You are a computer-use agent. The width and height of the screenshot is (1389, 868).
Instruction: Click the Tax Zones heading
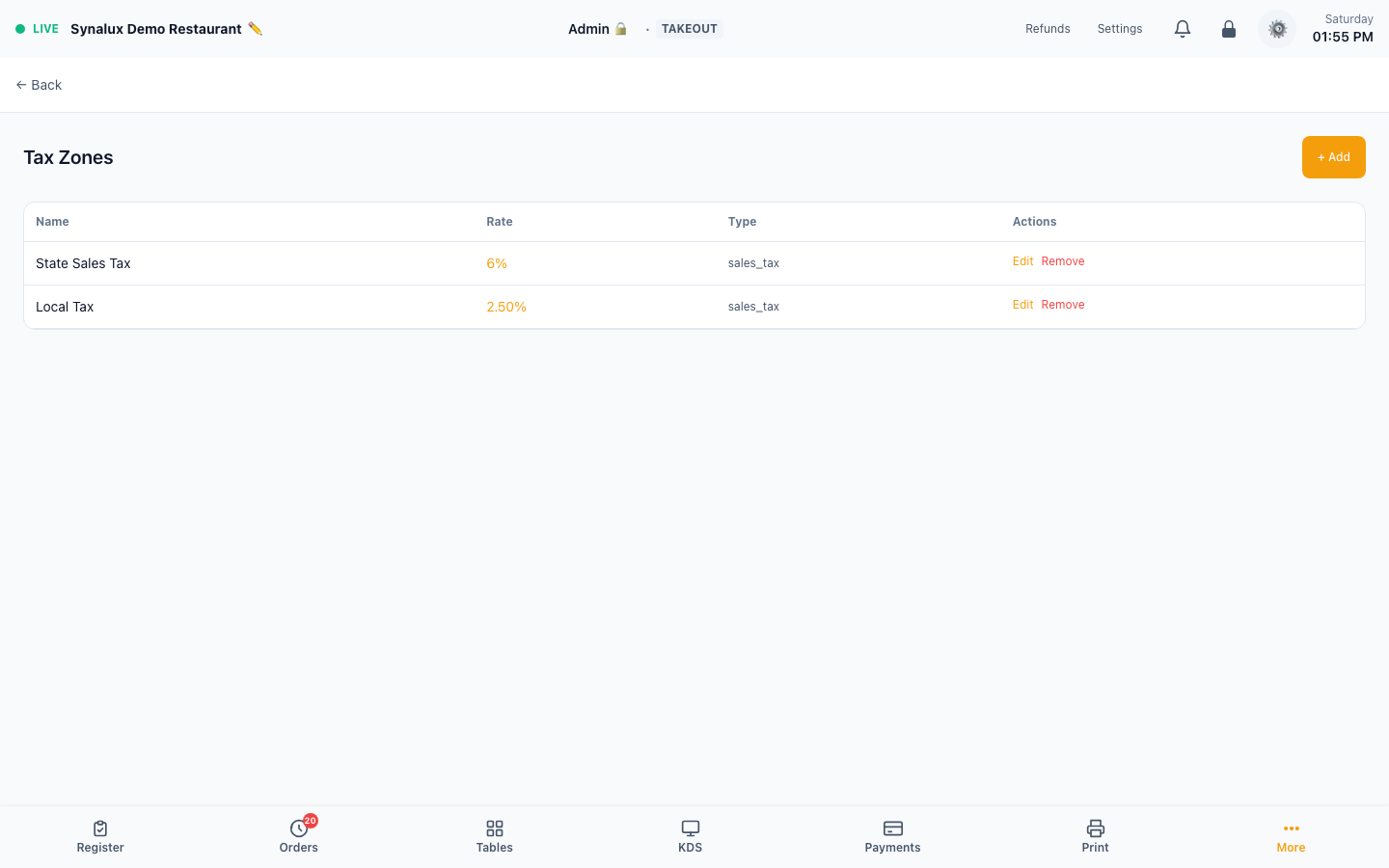(68, 157)
